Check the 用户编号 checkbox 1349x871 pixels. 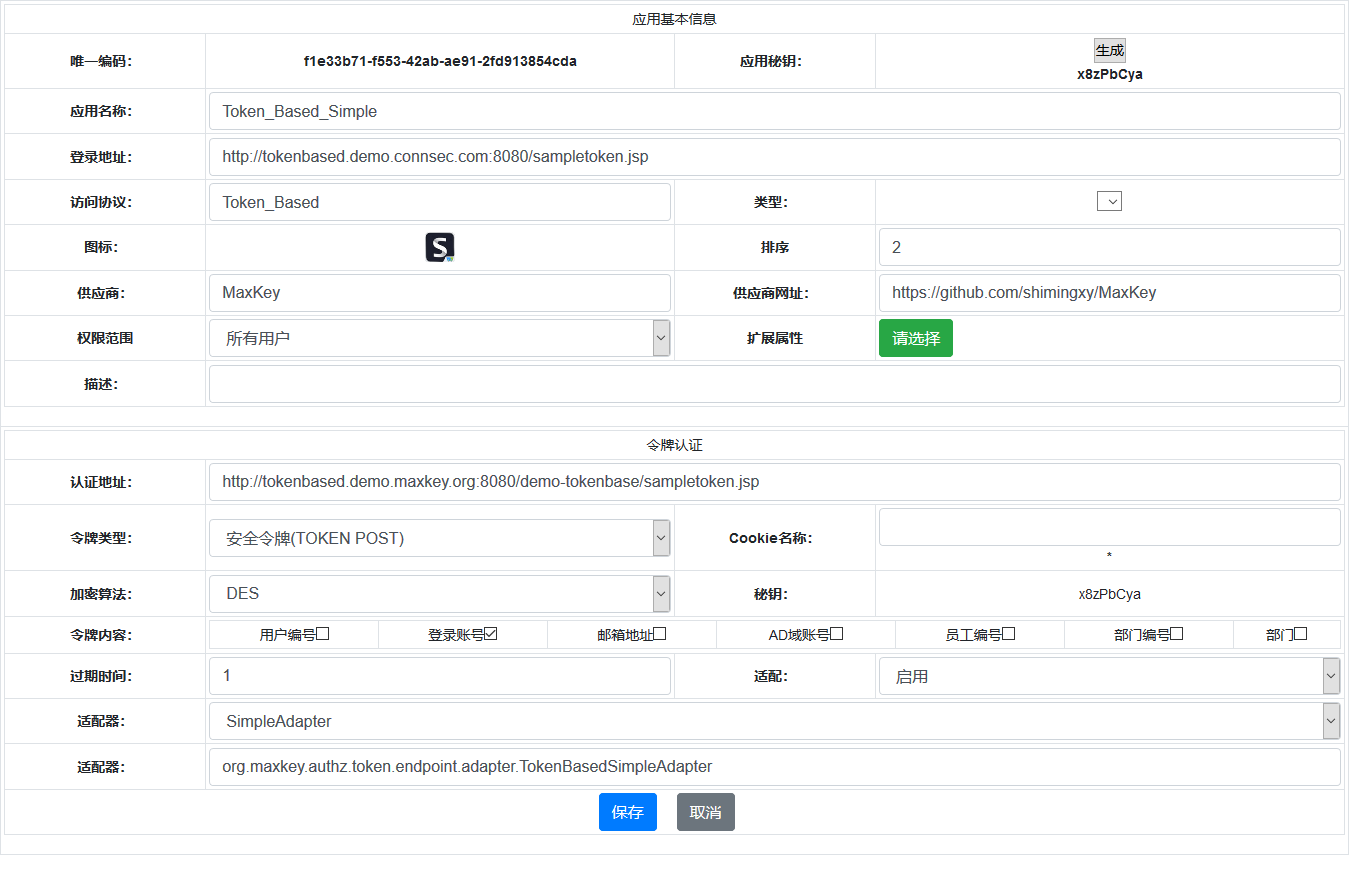323,634
